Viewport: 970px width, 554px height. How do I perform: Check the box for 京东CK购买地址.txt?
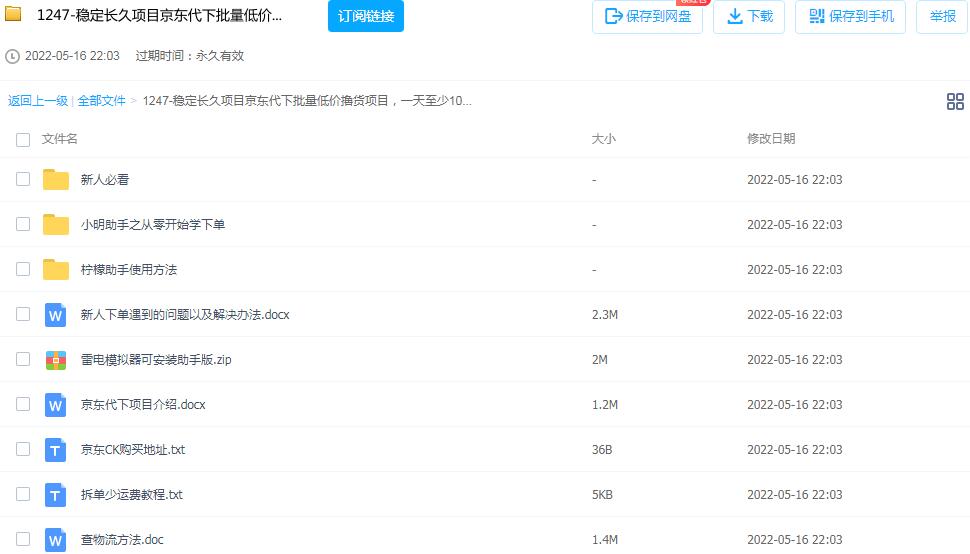click(x=23, y=449)
